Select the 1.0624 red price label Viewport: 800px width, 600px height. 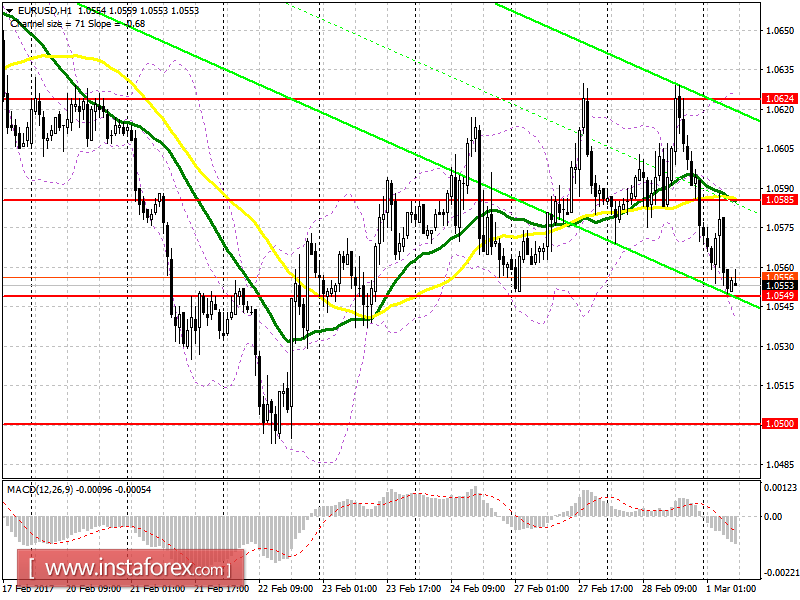[x=779, y=98]
